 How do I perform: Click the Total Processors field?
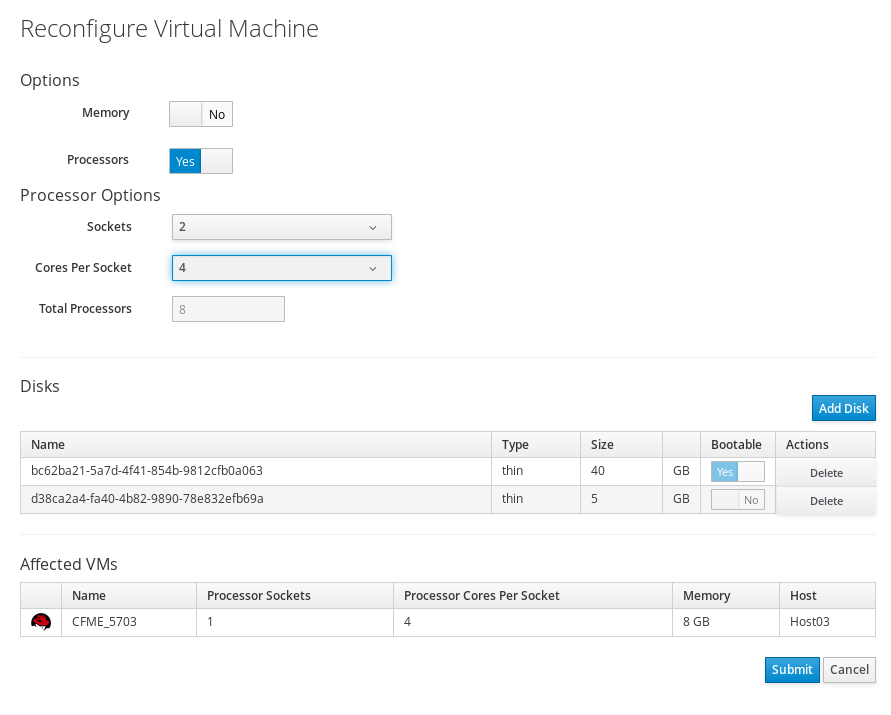pyautogui.click(x=228, y=308)
